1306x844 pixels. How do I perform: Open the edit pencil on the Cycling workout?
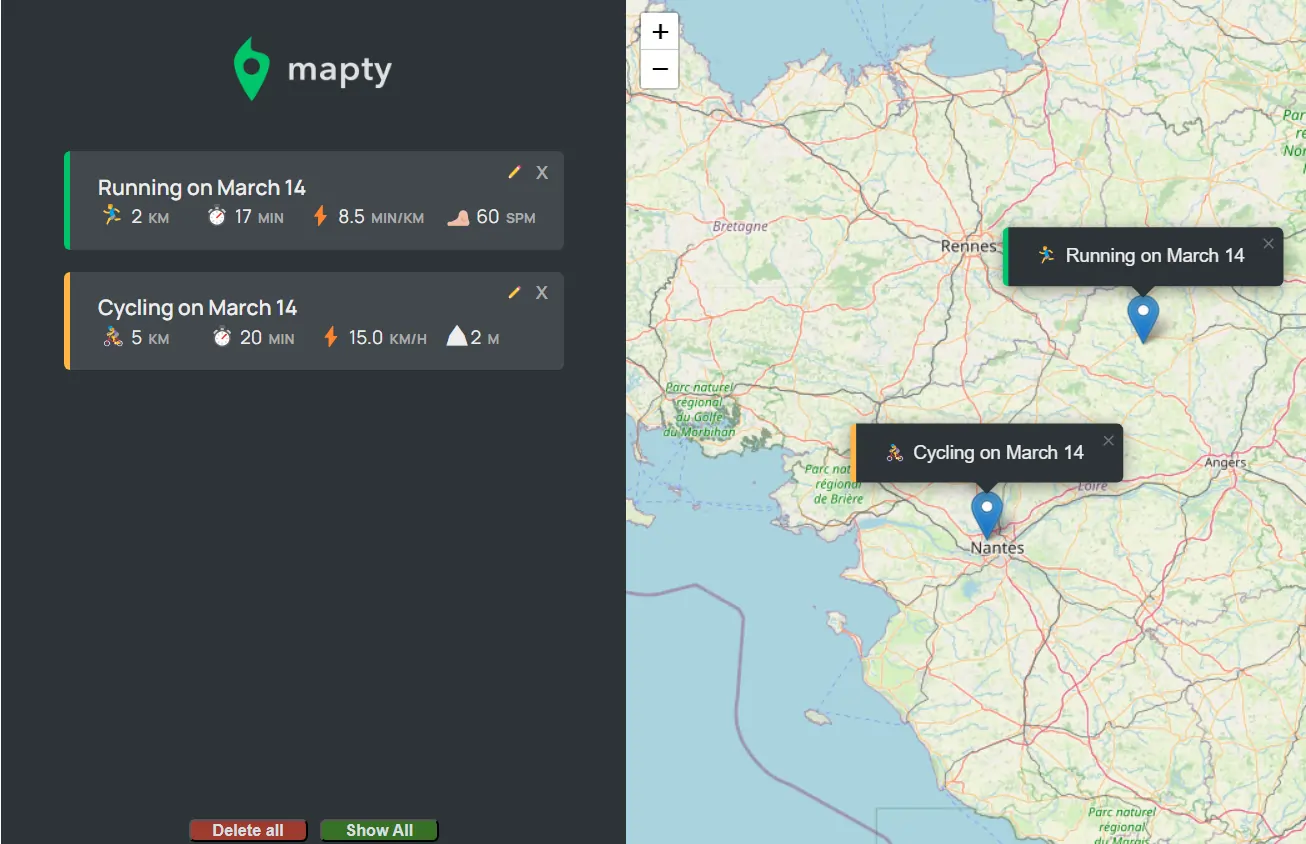tap(514, 292)
